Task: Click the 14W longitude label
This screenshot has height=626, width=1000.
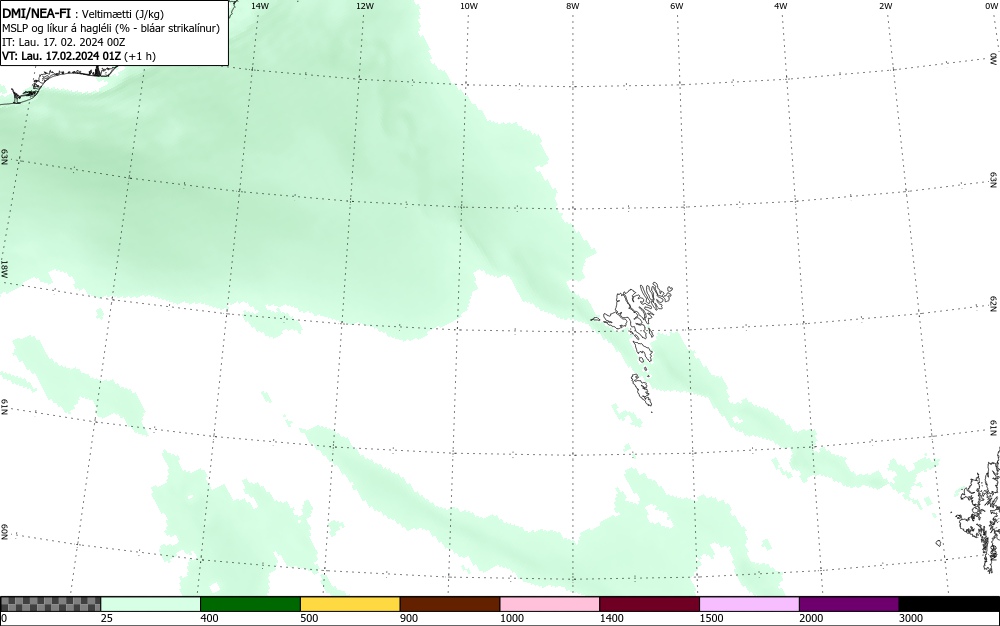Action: [260, 6]
